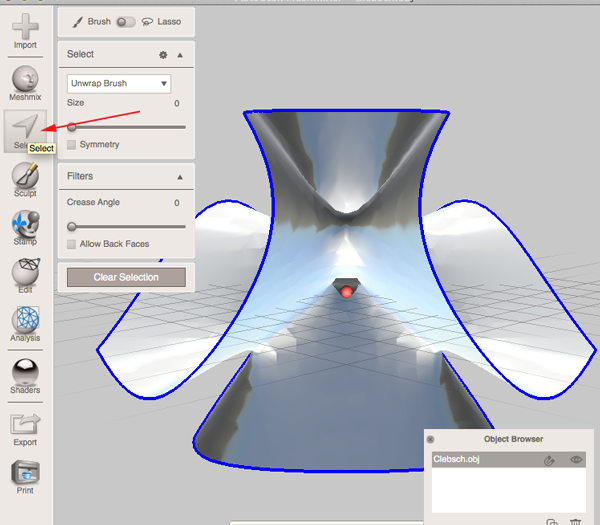The height and width of the screenshot is (525, 600).
Task: Collapse the Filters panel arrow
Action: tap(180, 177)
